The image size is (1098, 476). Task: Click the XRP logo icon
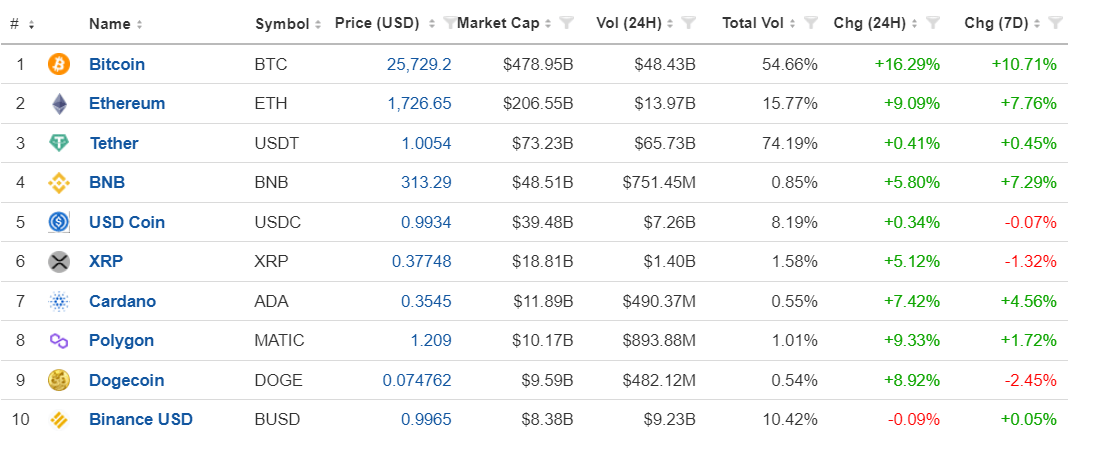pos(59,262)
